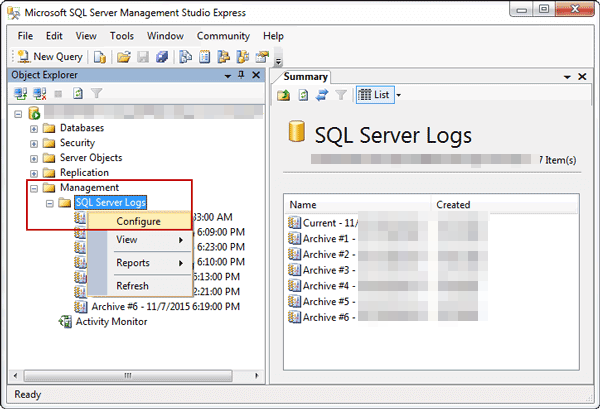This screenshot has width=600, height=409.
Task: Click the Open File folder icon
Action: [124, 57]
